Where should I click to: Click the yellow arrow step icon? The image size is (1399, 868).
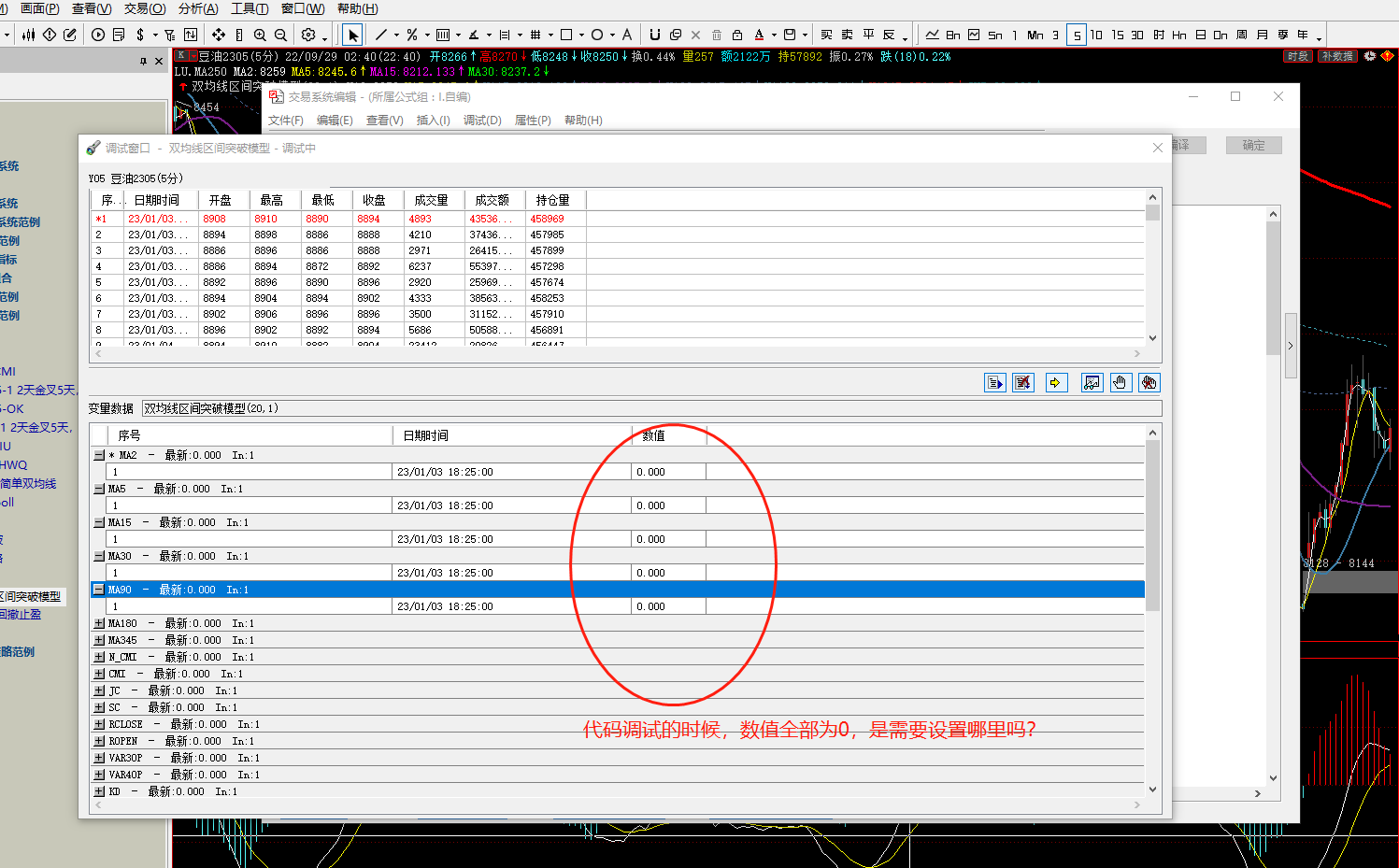click(x=1056, y=382)
